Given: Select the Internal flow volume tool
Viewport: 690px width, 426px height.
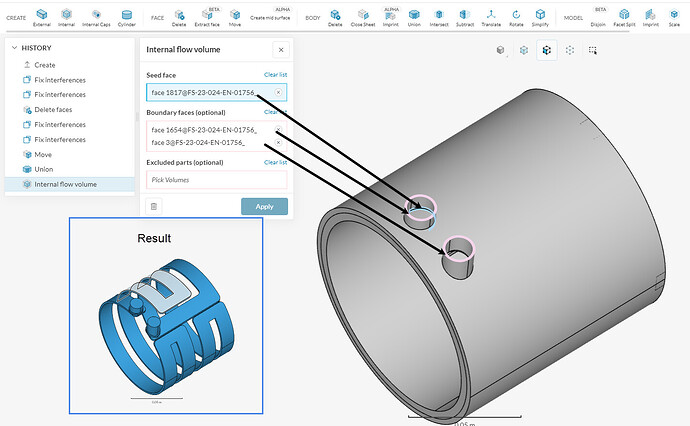Looking at the screenshot, I should [66, 18].
